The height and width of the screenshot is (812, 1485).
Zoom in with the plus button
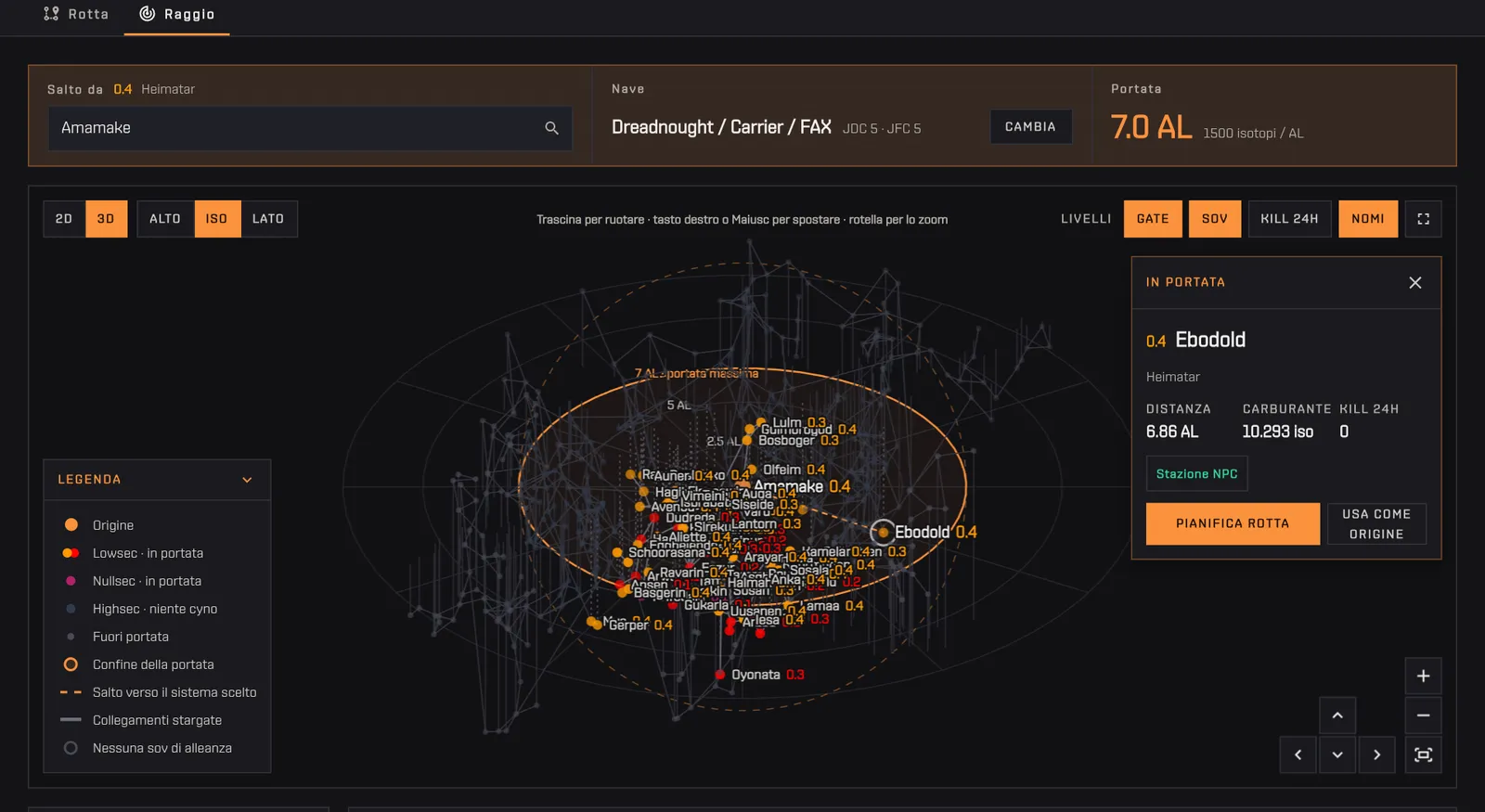(x=1423, y=677)
